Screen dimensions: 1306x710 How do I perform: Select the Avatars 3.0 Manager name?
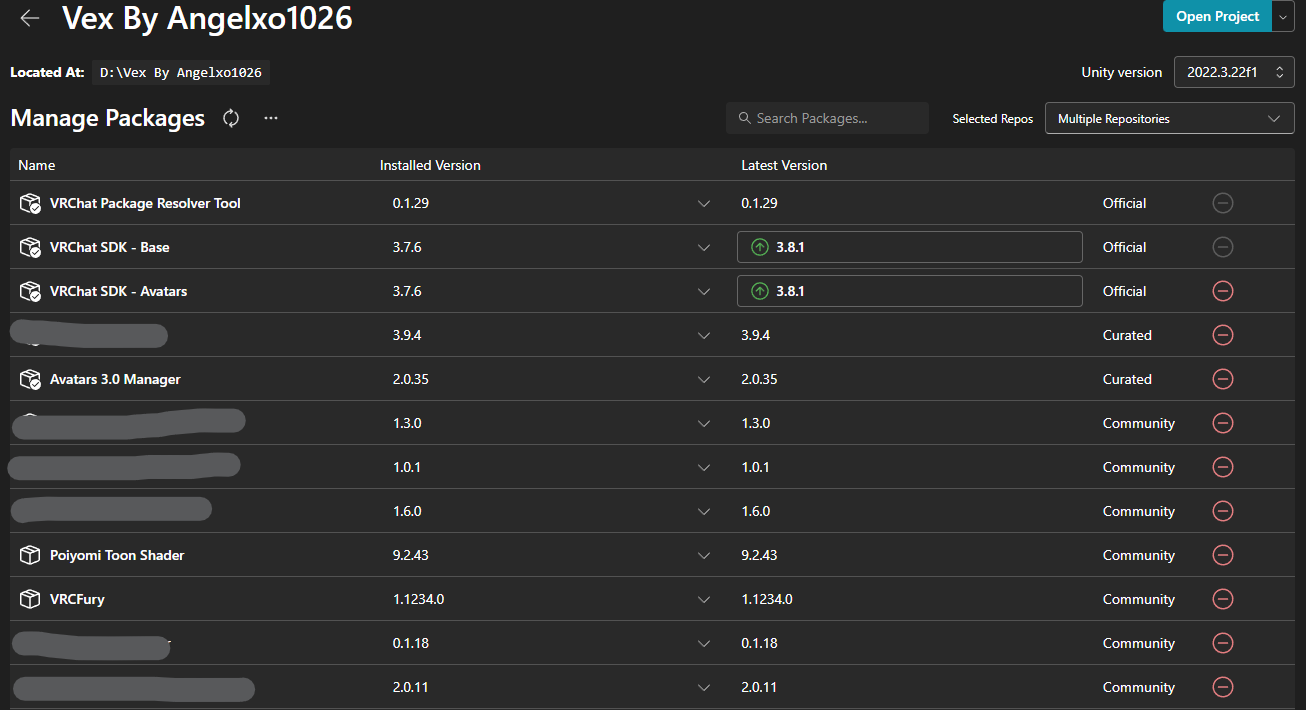115,379
